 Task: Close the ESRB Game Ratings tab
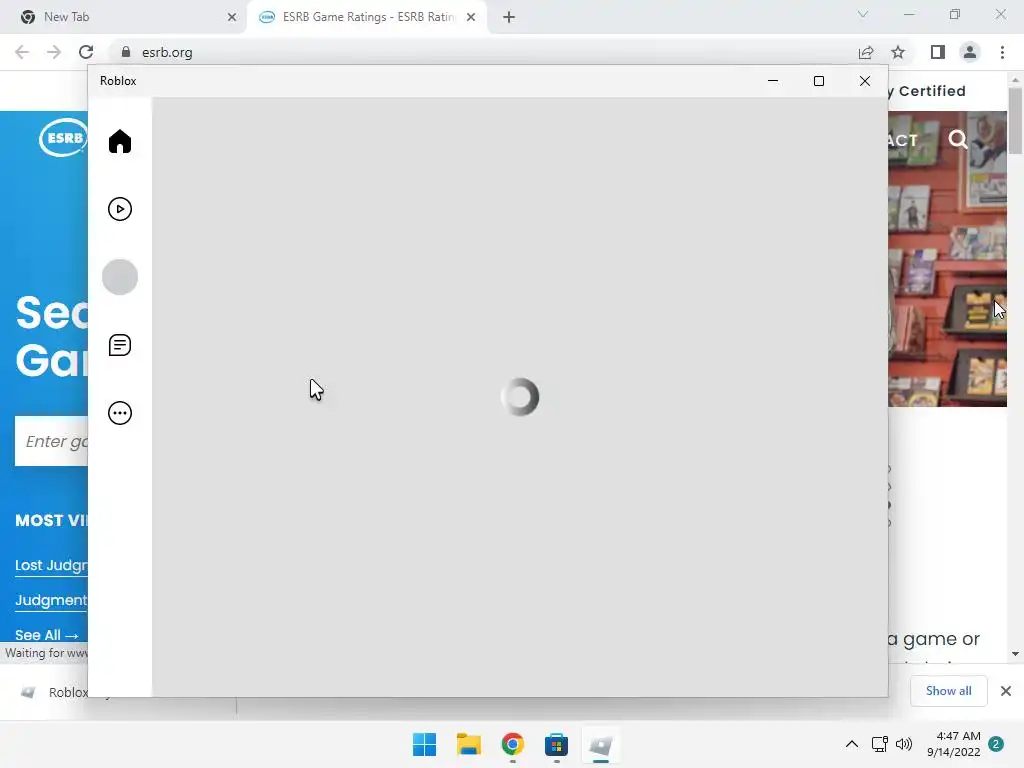click(x=471, y=17)
